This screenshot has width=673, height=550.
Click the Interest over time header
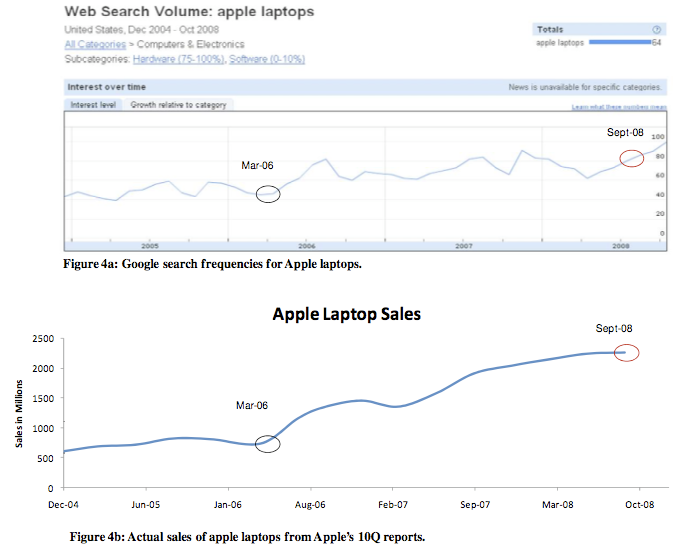107,87
